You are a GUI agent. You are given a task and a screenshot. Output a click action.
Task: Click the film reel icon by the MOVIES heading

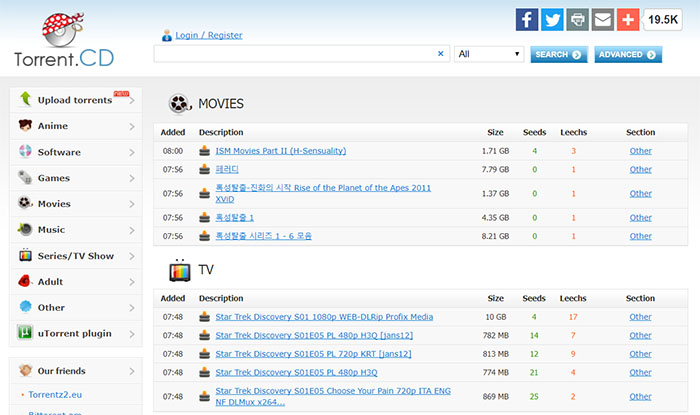(179, 104)
